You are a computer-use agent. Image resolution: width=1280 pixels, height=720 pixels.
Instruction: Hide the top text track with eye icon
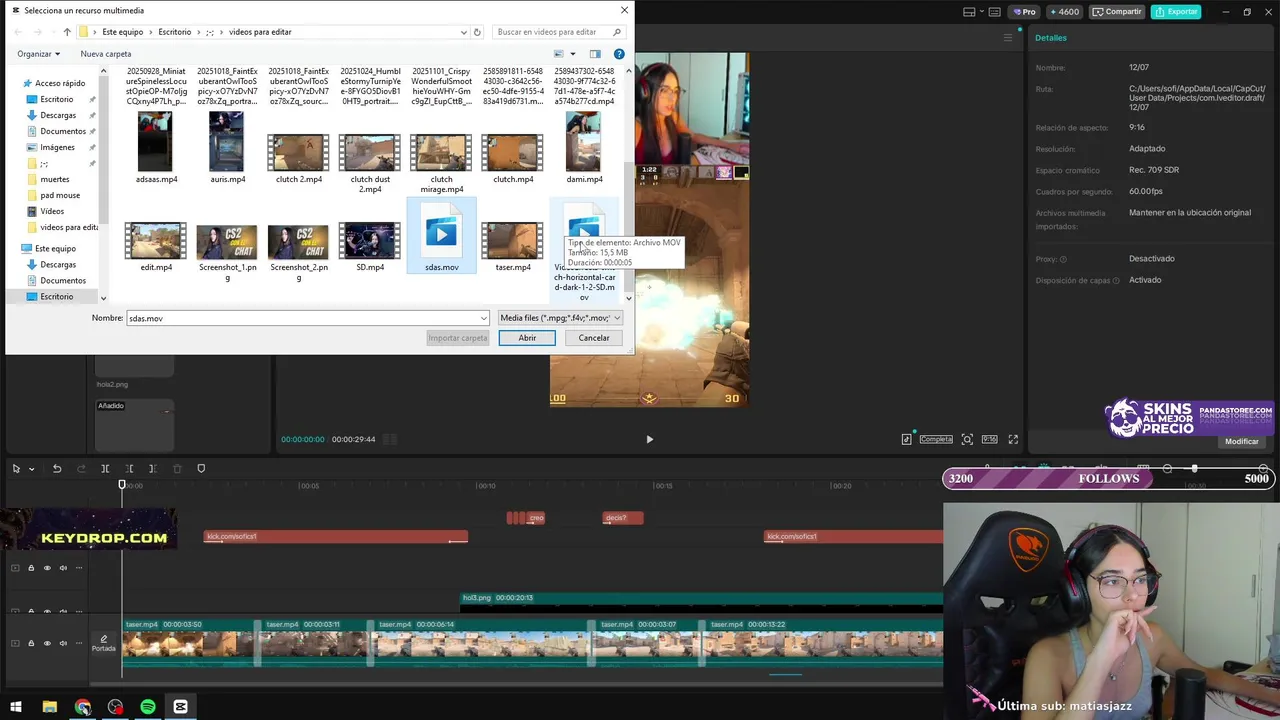tap(47, 568)
